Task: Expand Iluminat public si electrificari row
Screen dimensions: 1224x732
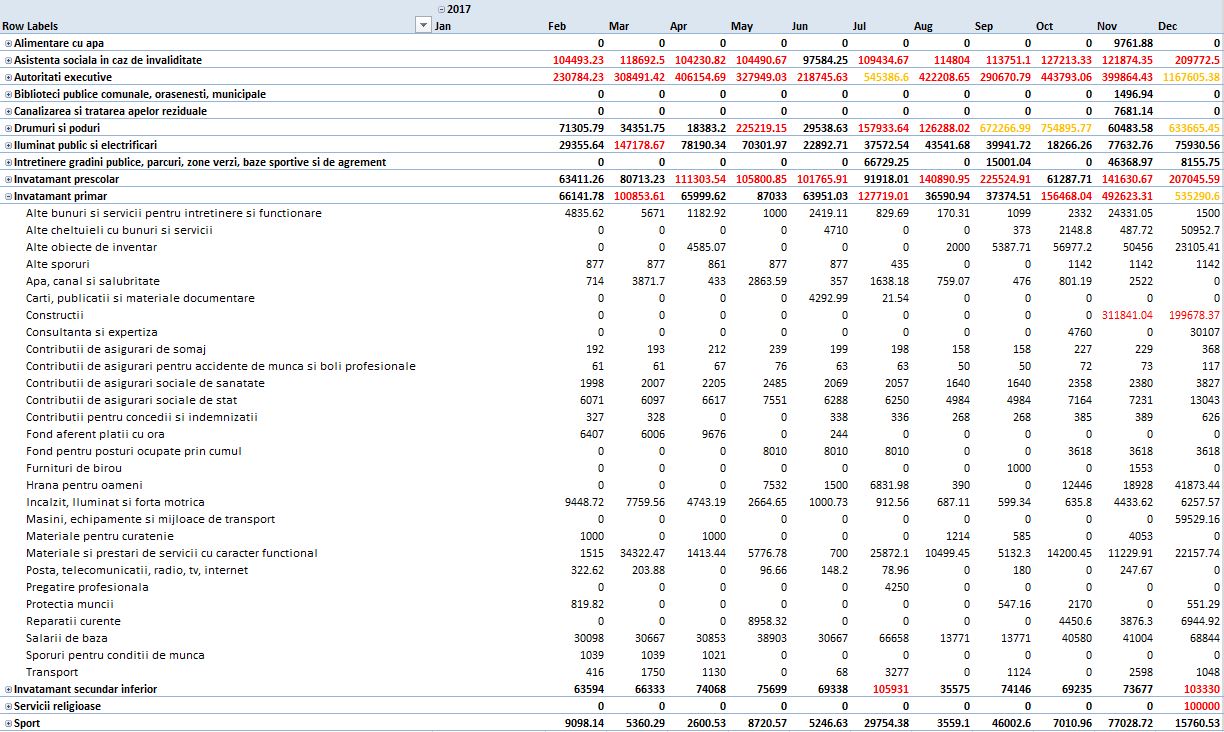Action: pos(8,146)
